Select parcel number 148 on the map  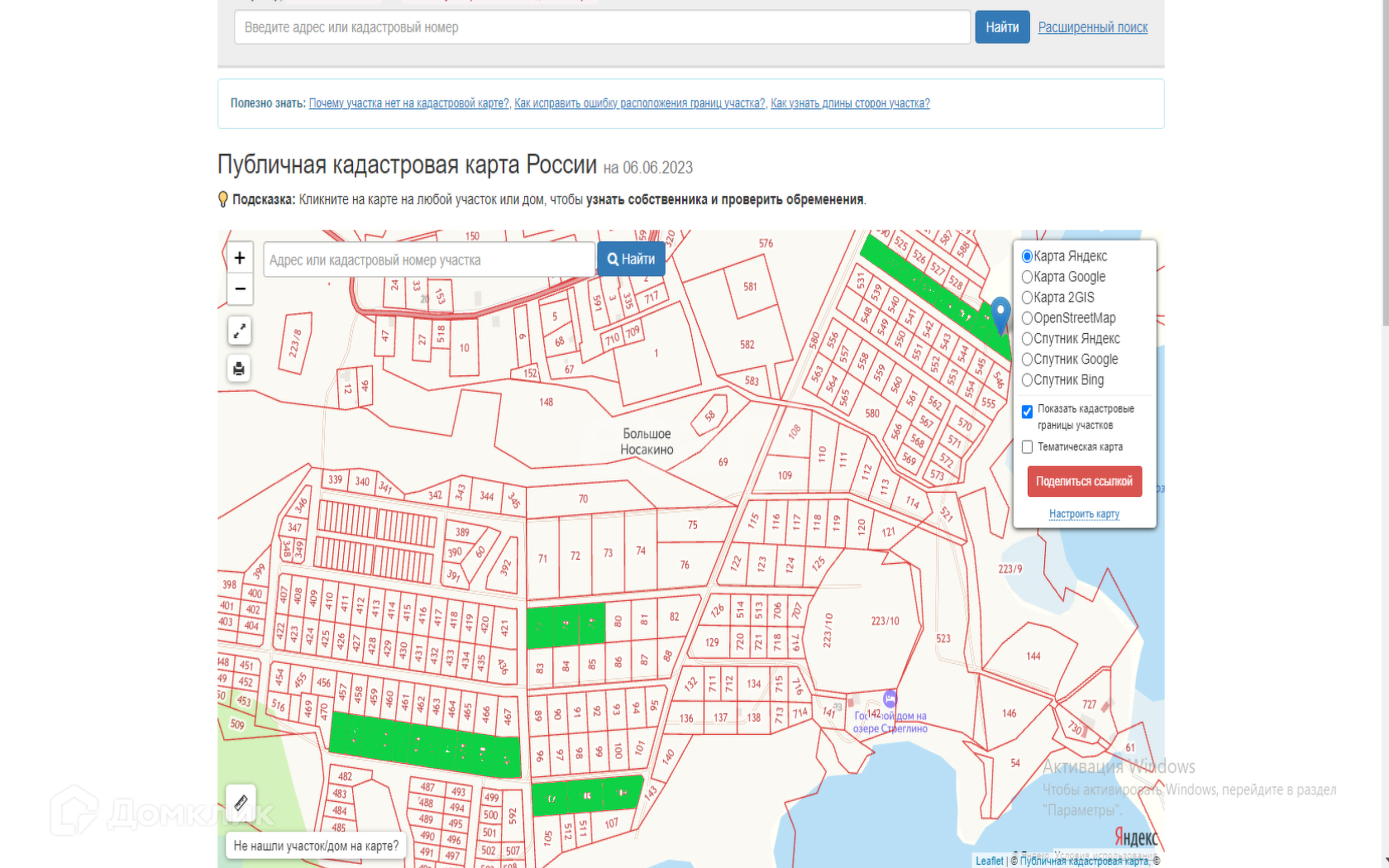546,403
